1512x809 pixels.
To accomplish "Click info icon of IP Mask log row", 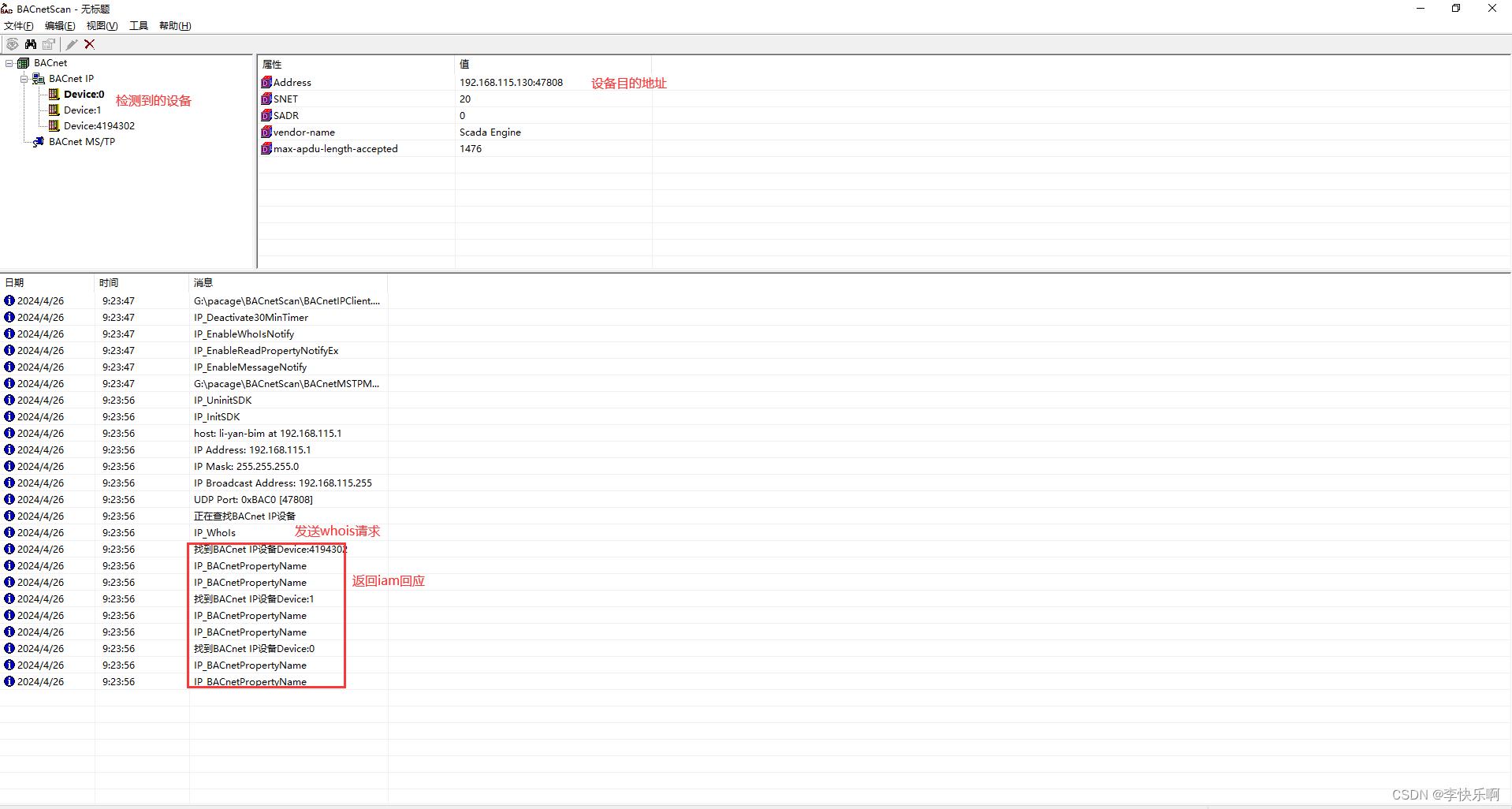I will (x=9, y=466).
